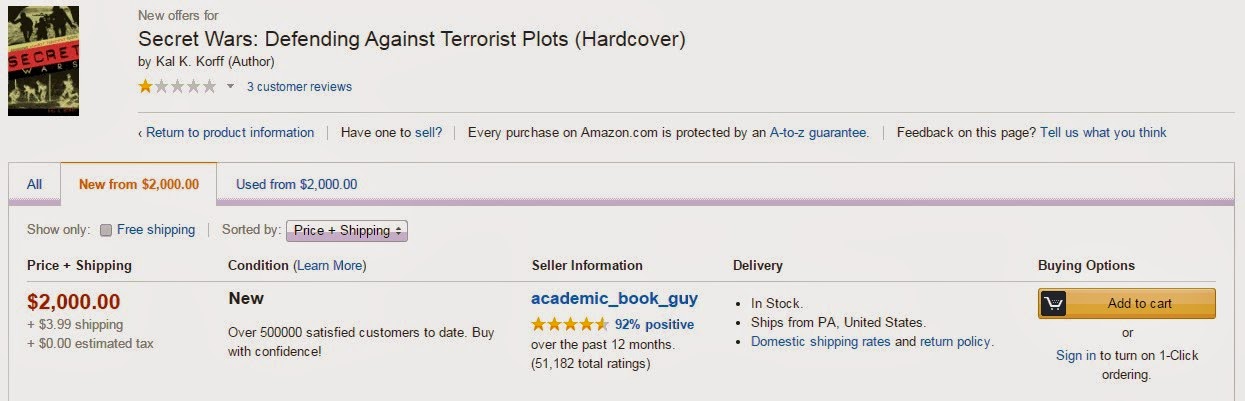Switch to Used from $2,000.00 tab
1245x401 pixels.
[x=296, y=184]
